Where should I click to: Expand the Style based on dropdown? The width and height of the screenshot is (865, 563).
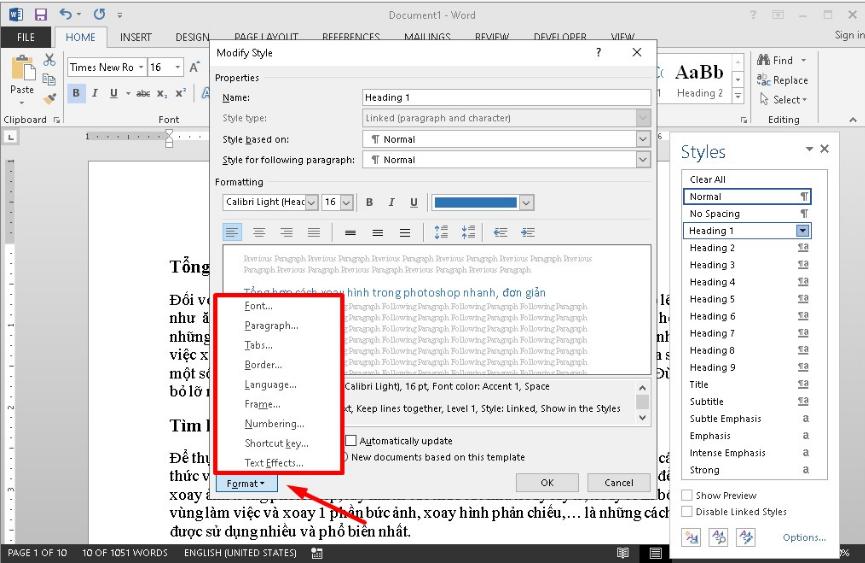642,139
